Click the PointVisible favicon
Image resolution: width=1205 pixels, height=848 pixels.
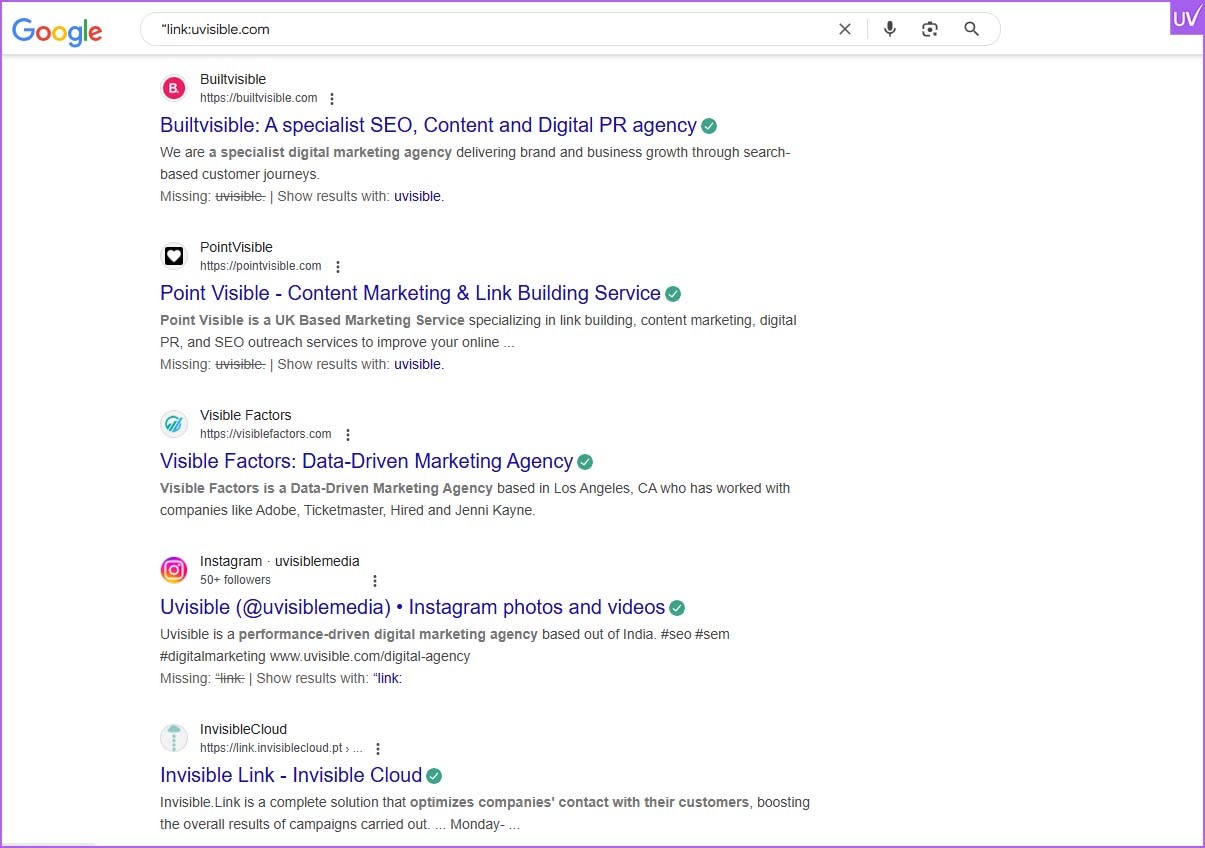point(174,256)
